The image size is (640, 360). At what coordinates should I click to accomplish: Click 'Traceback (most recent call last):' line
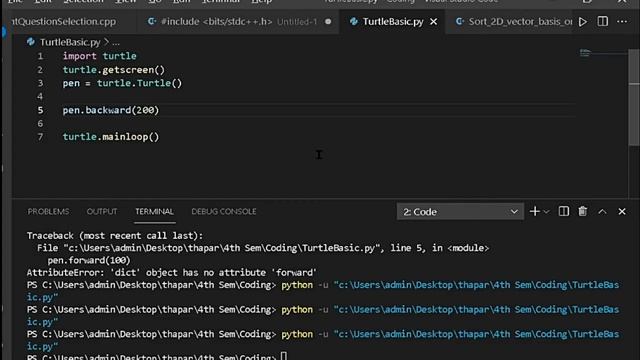115,236
